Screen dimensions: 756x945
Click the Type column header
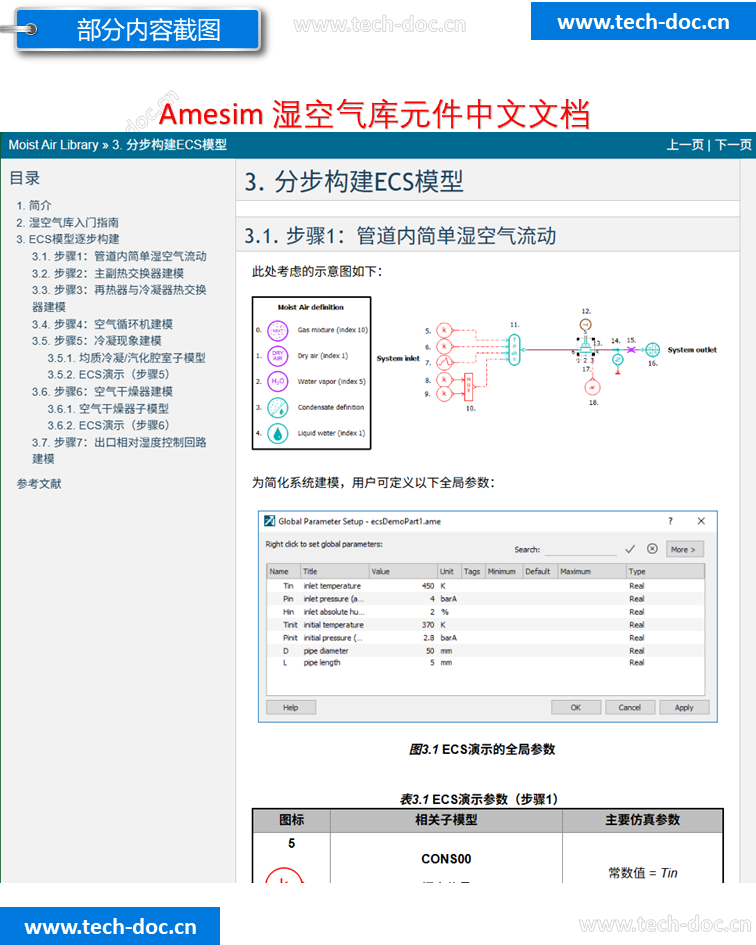tap(665, 571)
